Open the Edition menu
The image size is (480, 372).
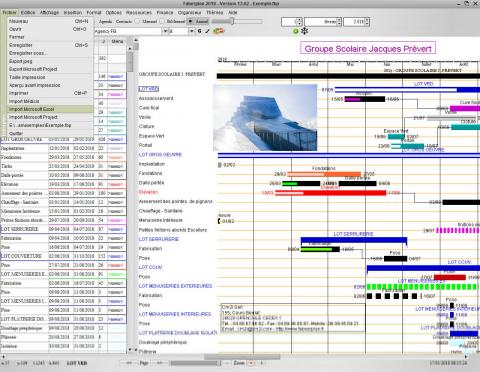pyautogui.click(x=28, y=12)
